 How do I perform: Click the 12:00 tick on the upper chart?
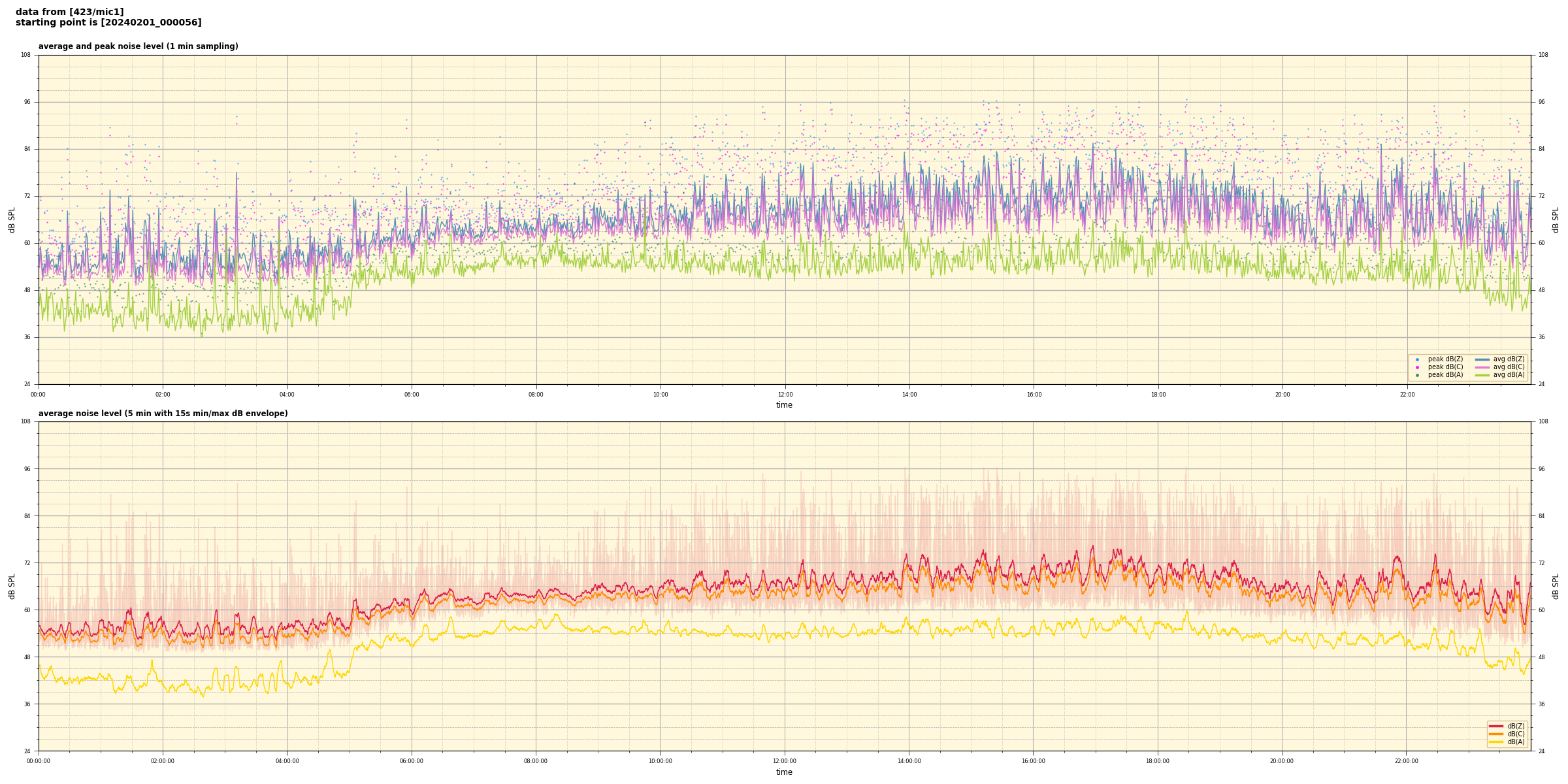coord(785,395)
